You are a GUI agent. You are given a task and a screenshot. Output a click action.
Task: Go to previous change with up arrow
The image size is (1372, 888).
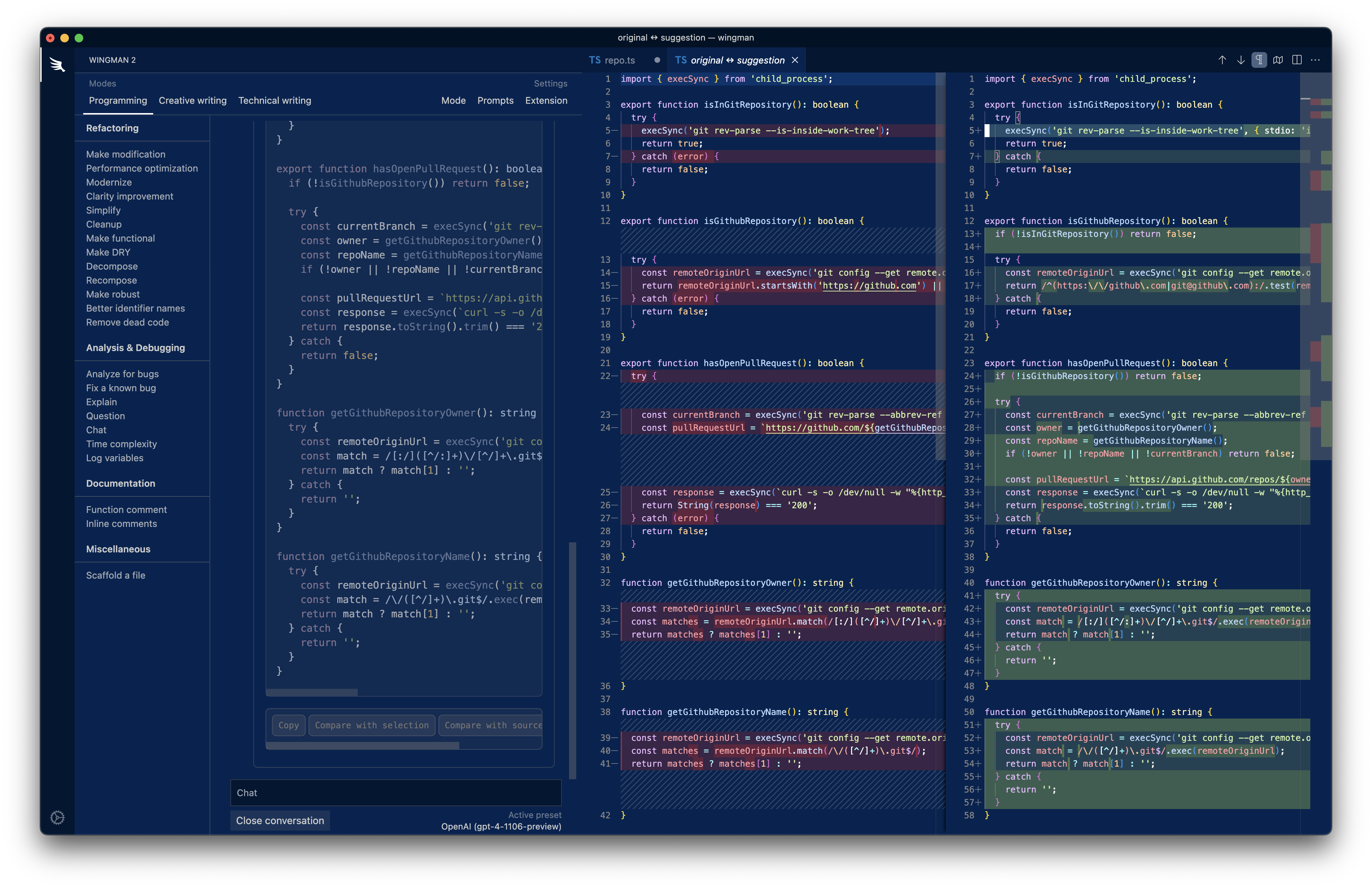tap(1222, 60)
